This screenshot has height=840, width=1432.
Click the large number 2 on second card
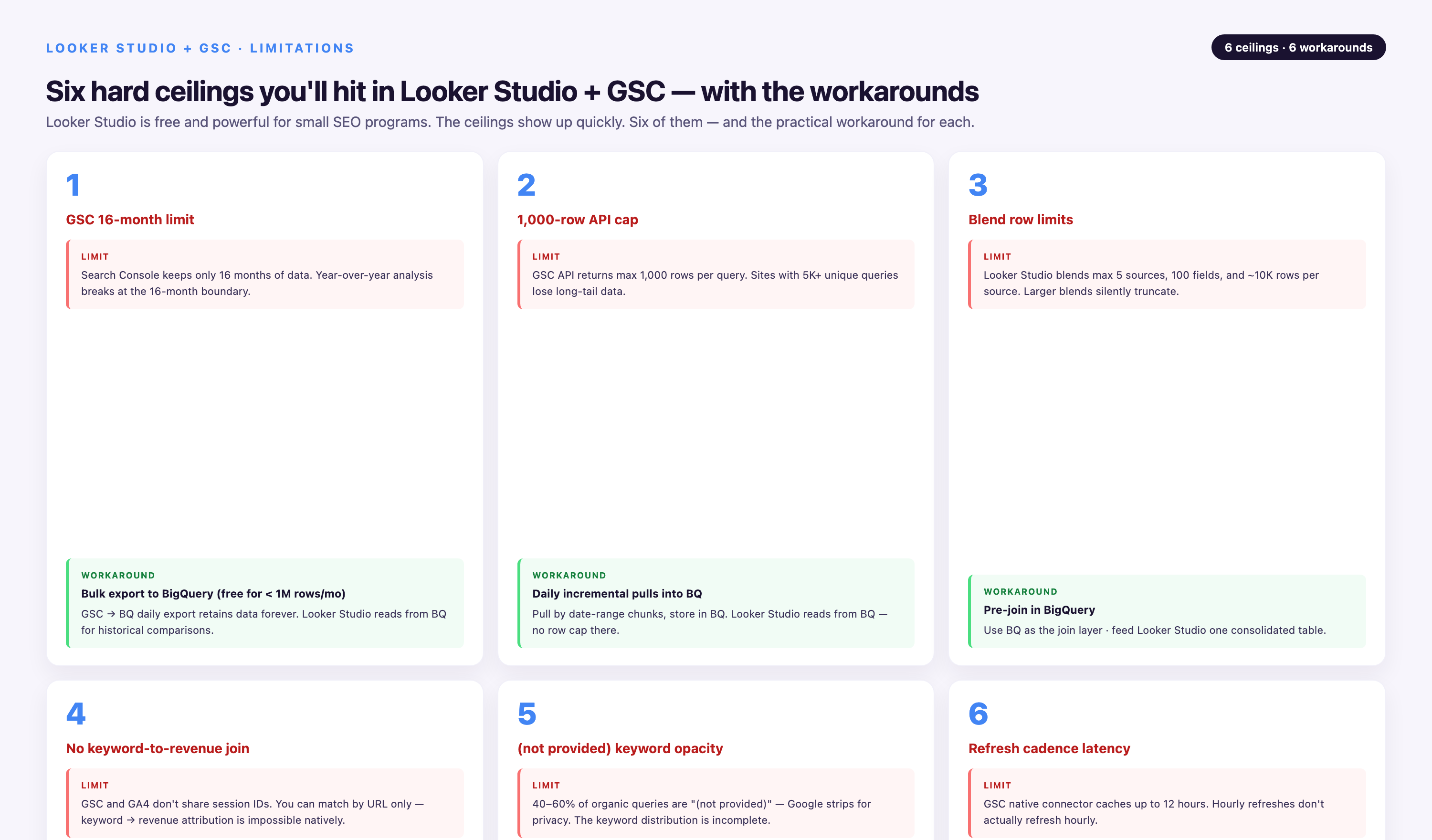coord(526,185)
